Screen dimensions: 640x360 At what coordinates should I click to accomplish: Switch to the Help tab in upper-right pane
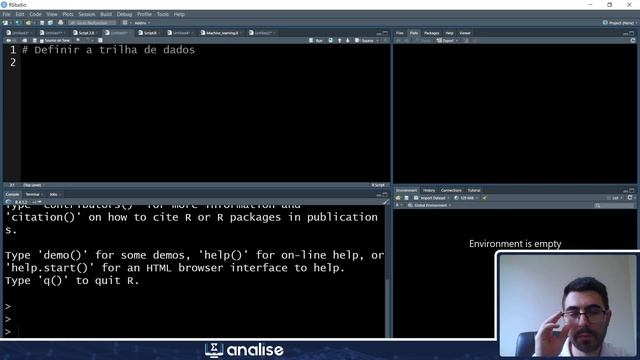tap(449, 33)
